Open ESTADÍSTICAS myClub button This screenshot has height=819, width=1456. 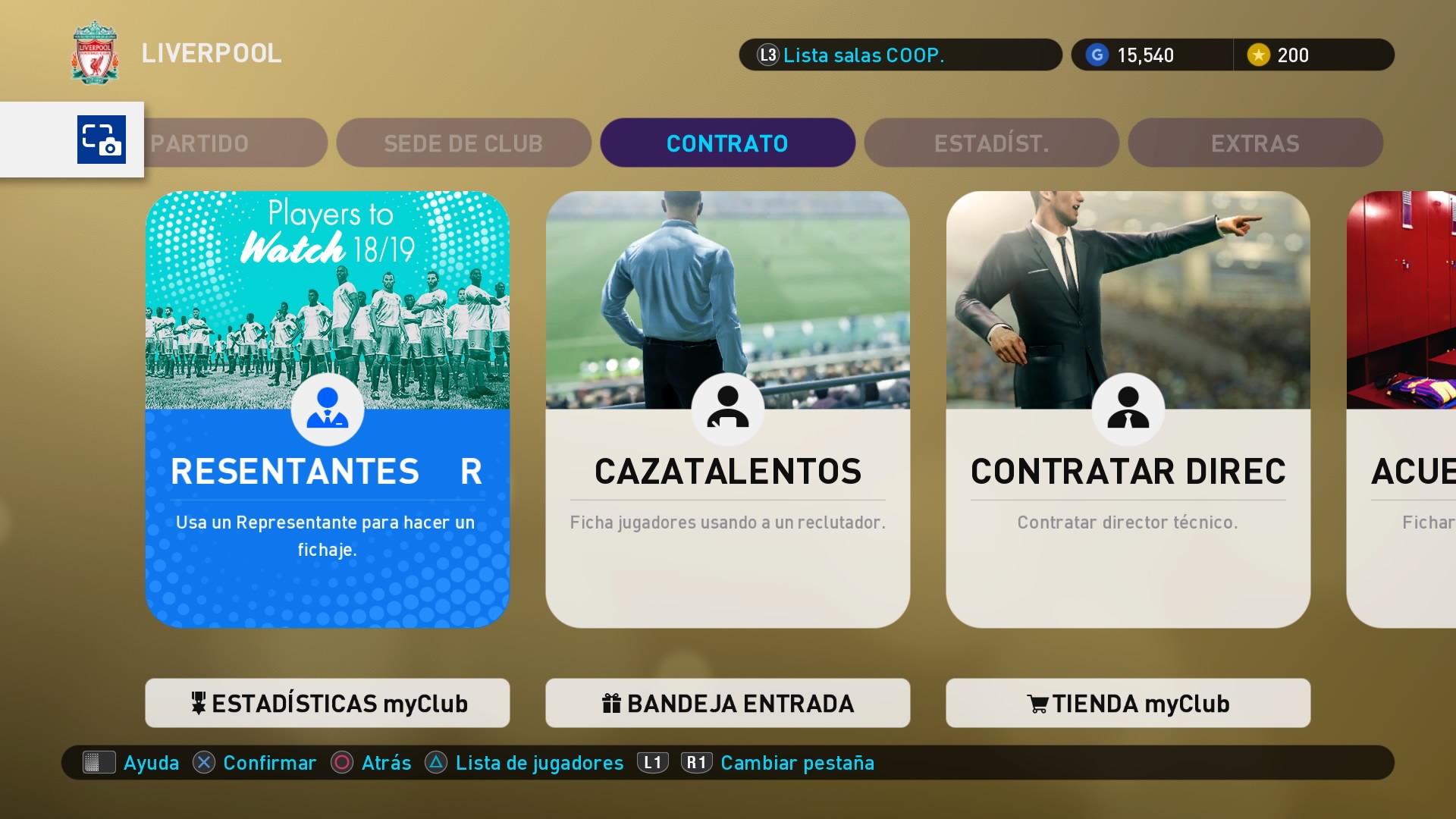tap(328, 703)
